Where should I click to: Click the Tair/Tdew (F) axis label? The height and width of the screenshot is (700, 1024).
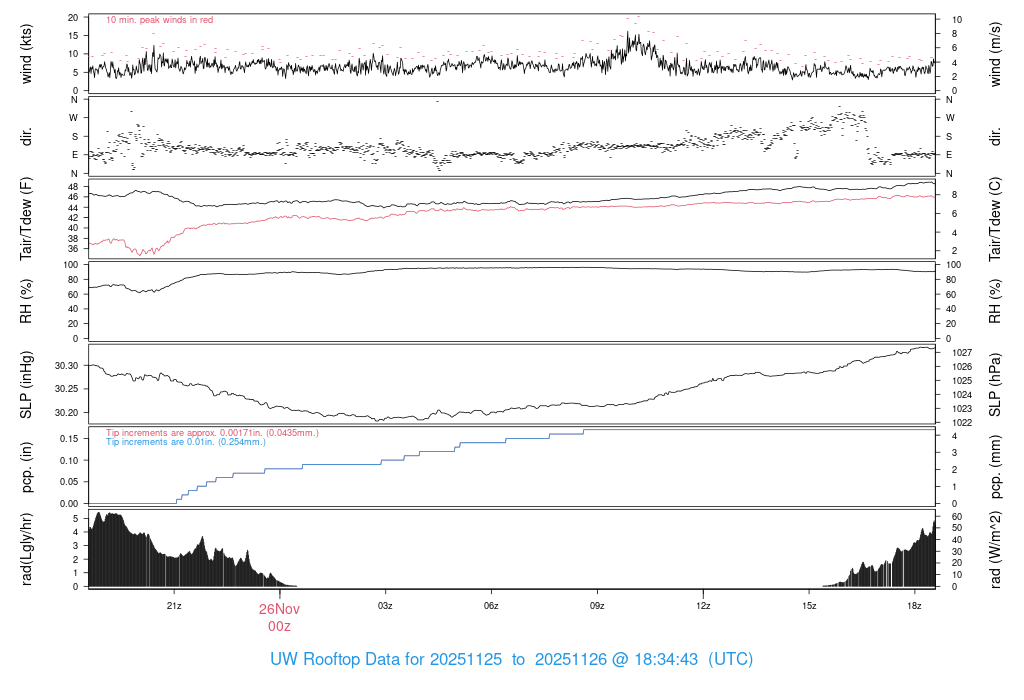click(x=26, y=219)
